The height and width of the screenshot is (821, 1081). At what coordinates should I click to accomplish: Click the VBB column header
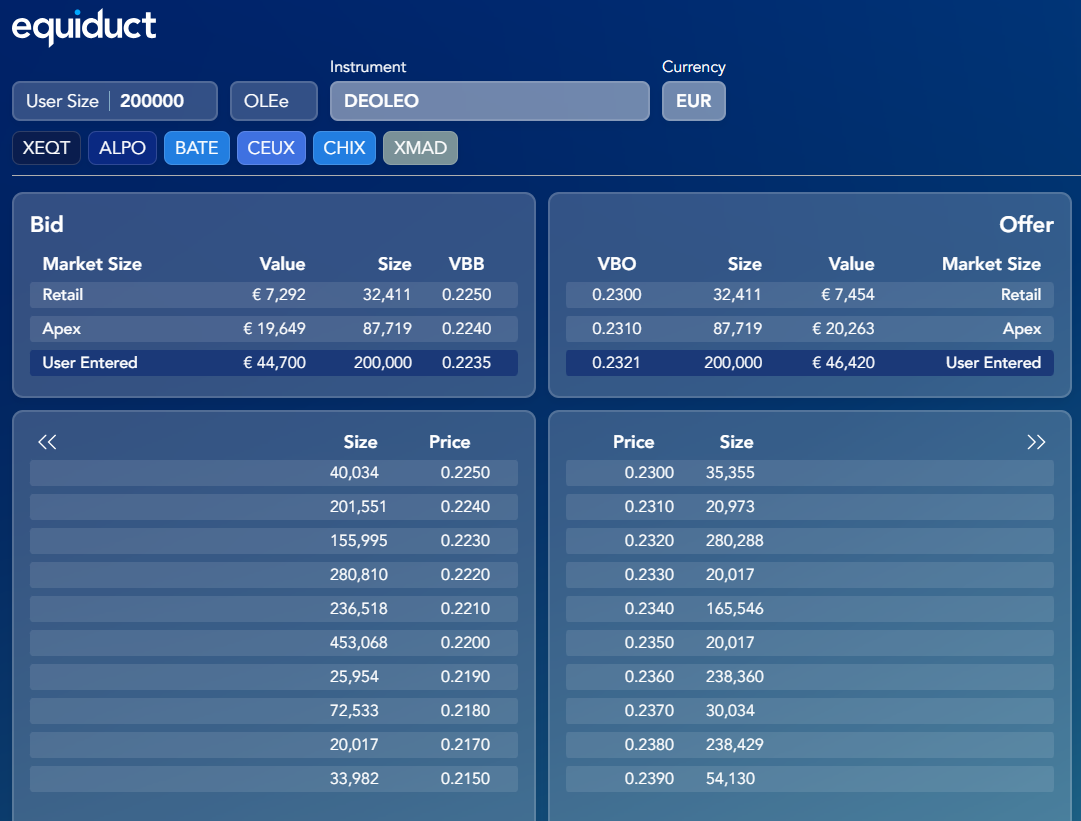pyautogui.click(x=466, y=264)
